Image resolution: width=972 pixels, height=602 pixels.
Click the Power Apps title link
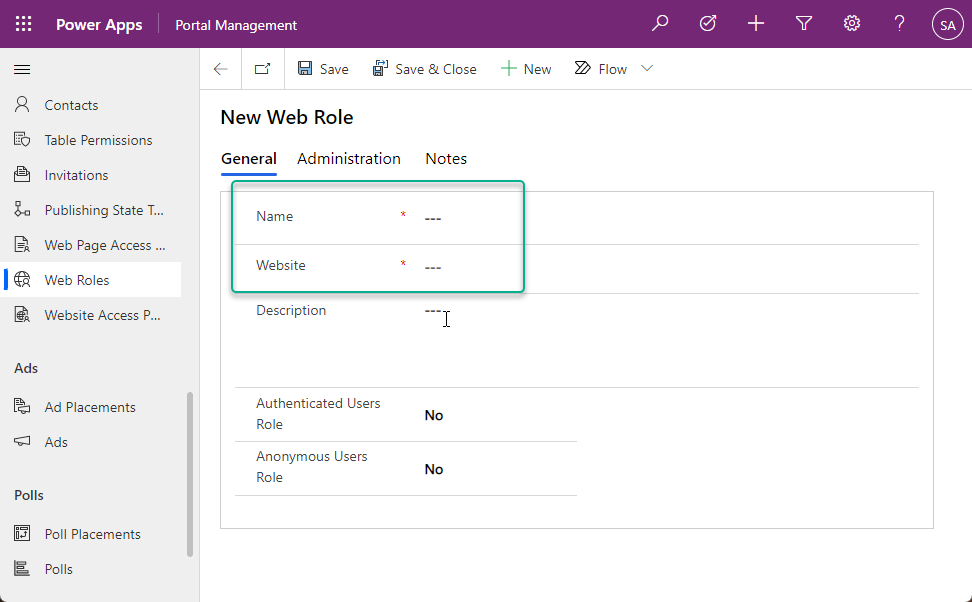[x=99, y=25]
